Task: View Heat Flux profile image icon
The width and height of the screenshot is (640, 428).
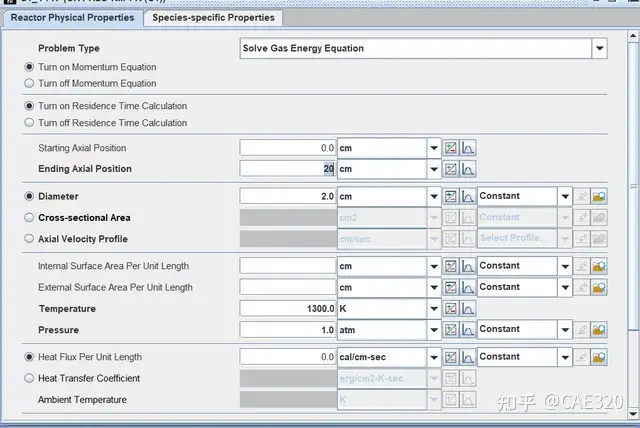Action: [599, 357]
